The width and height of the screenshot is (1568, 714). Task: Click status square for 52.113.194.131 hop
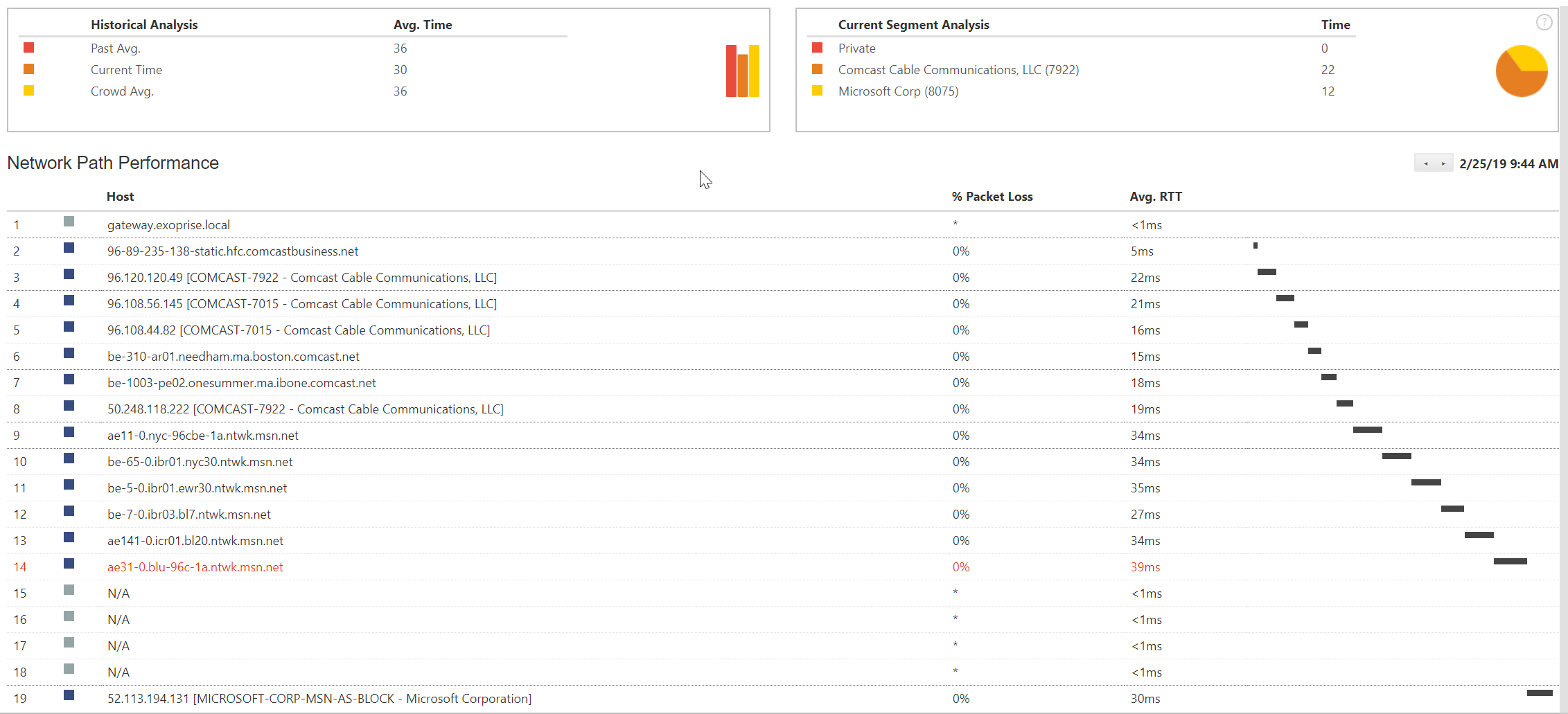69,695
